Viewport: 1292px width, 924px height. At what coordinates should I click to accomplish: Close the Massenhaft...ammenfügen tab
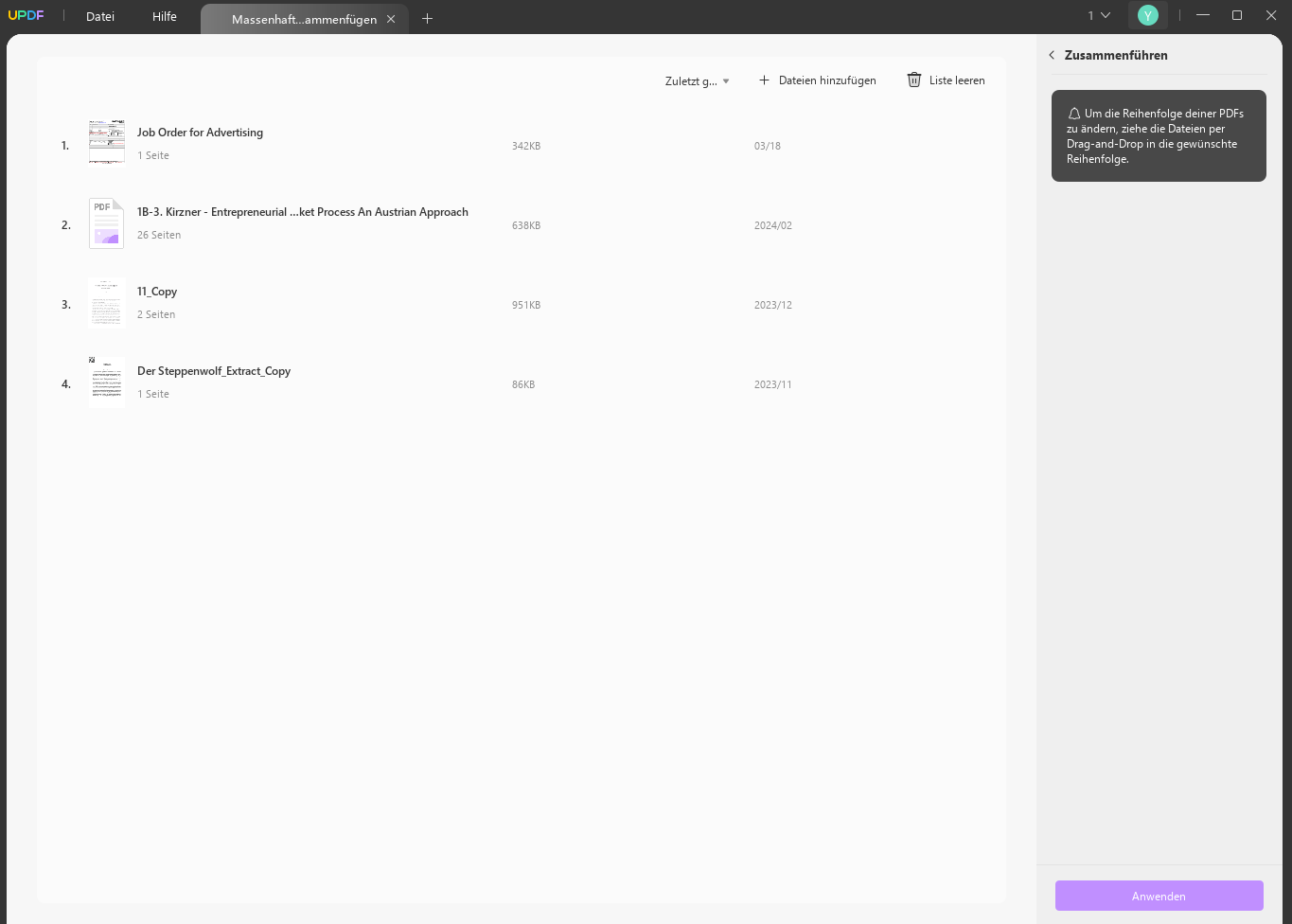click(x=391, y=19)
